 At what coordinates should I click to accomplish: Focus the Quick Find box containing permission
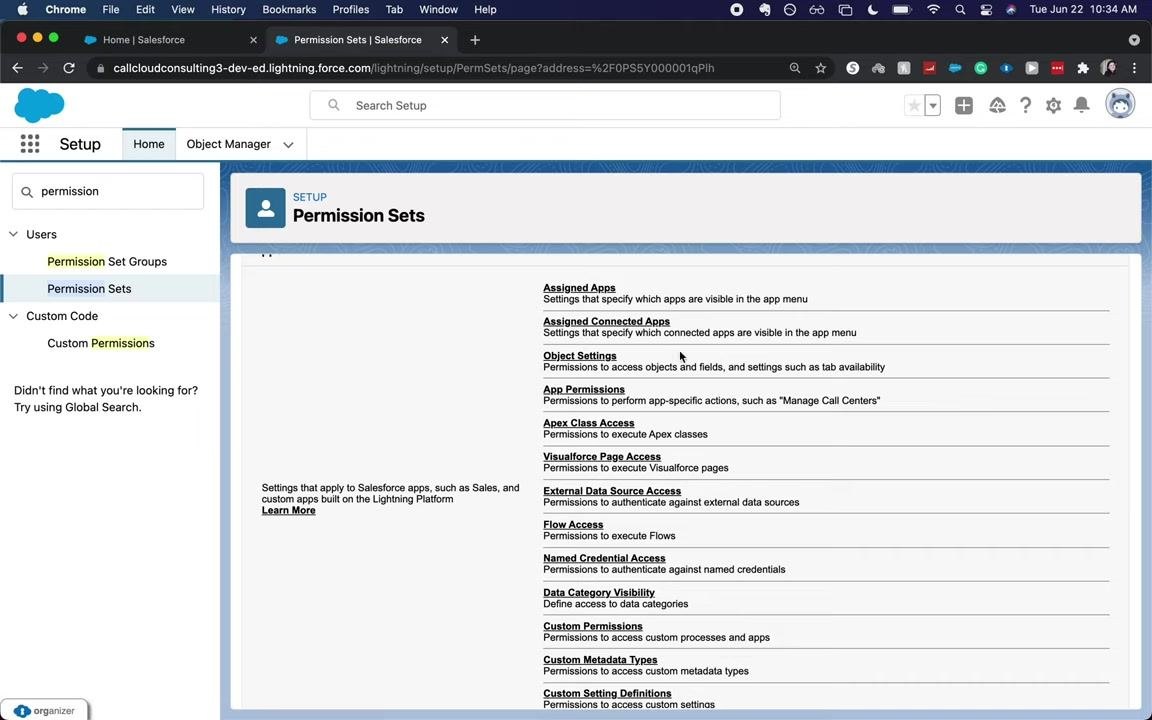point(108,191)
